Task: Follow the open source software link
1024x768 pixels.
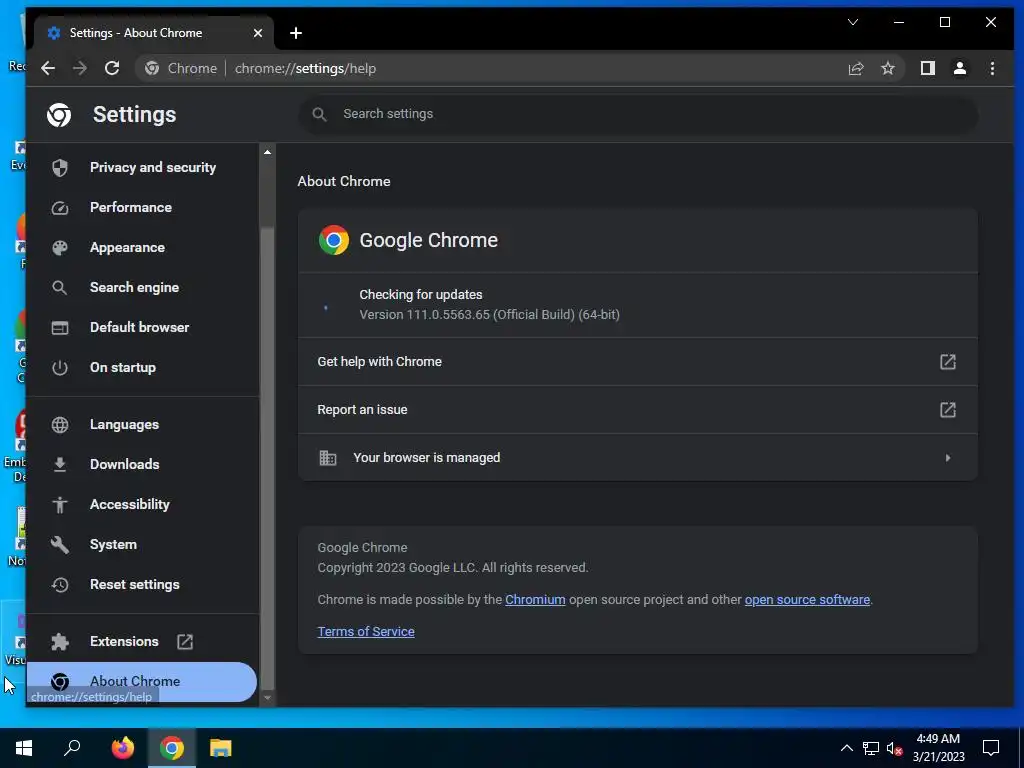Action: 807,600
